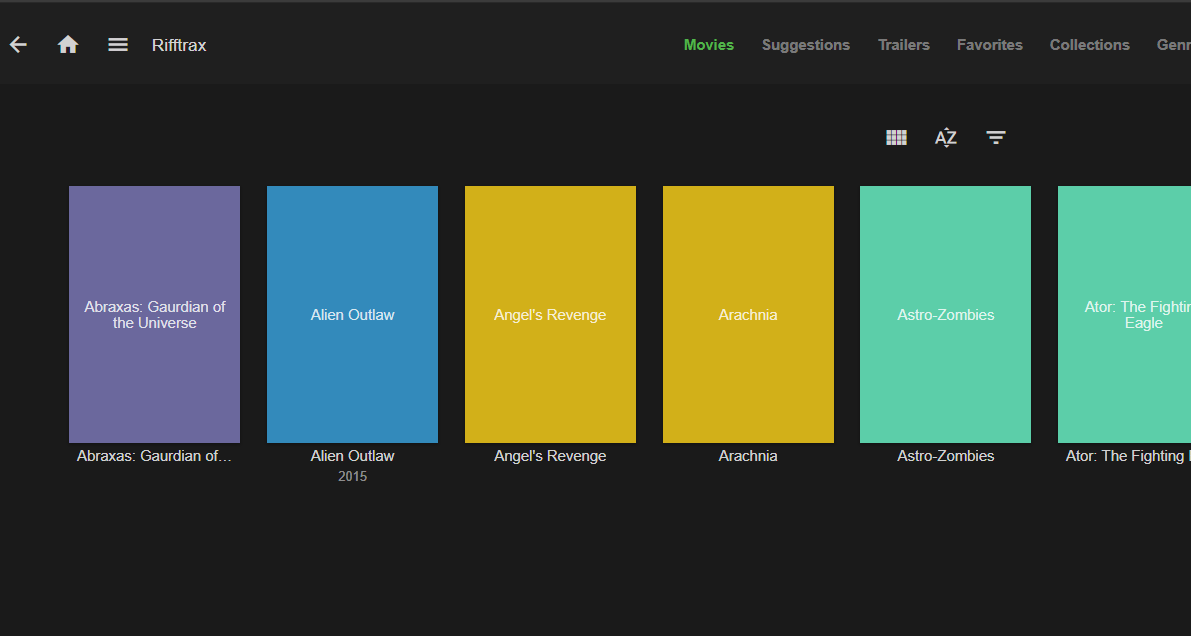Open the Ator: The Fighting Eagle poster
Screen dimensions: 1191x636
tap(1124, 314)
